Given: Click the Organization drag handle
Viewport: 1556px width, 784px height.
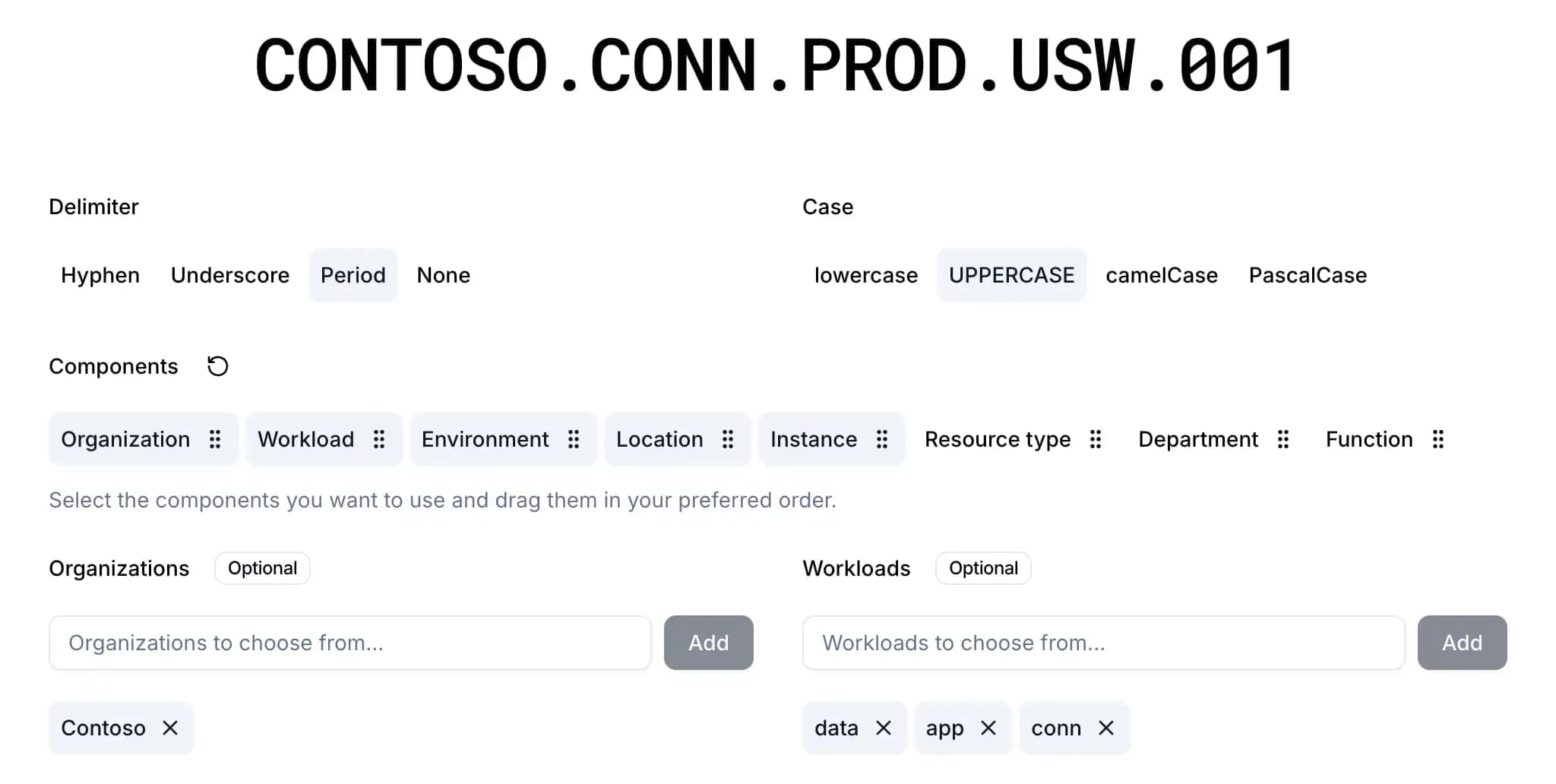Looking at the screenshot, I should pos(215,439).
